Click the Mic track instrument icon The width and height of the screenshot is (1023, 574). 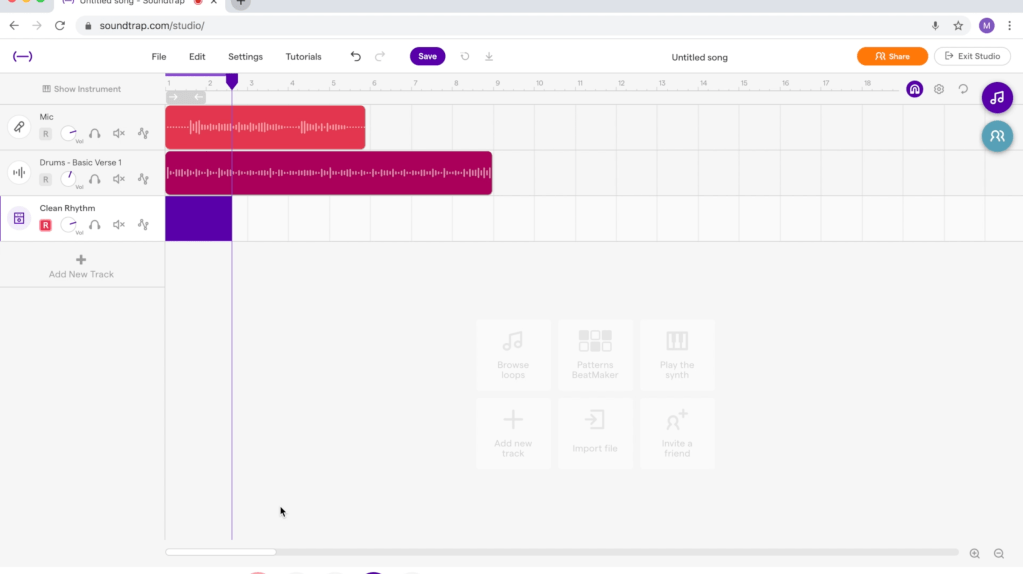click(19, 127)
